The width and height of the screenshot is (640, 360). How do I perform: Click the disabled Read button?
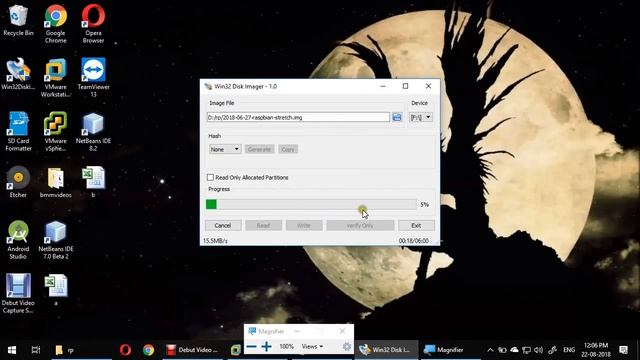pyautogui.click(x=263, y=226)
